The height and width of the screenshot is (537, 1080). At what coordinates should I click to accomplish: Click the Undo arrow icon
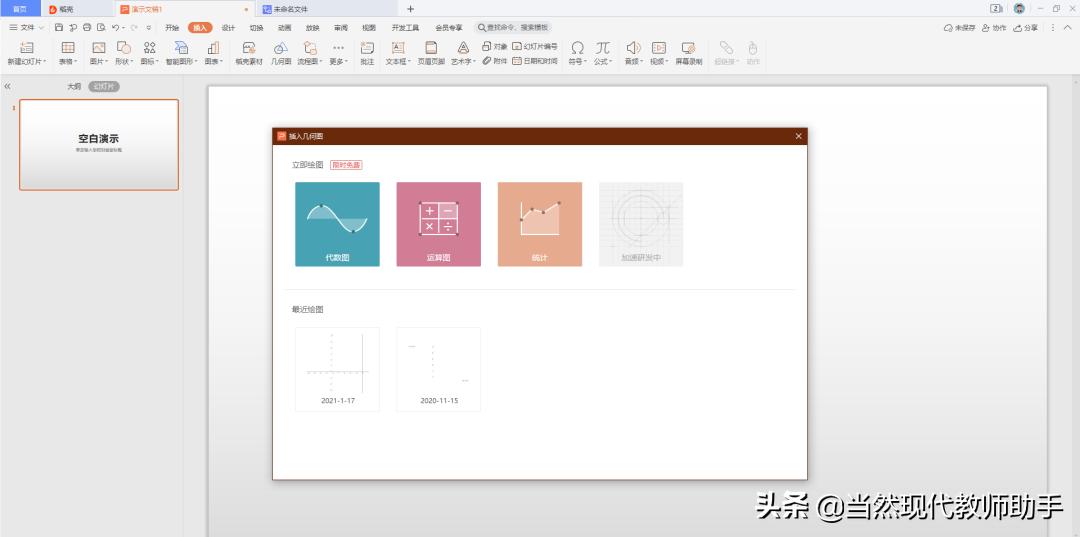click(x=115, y=28)
